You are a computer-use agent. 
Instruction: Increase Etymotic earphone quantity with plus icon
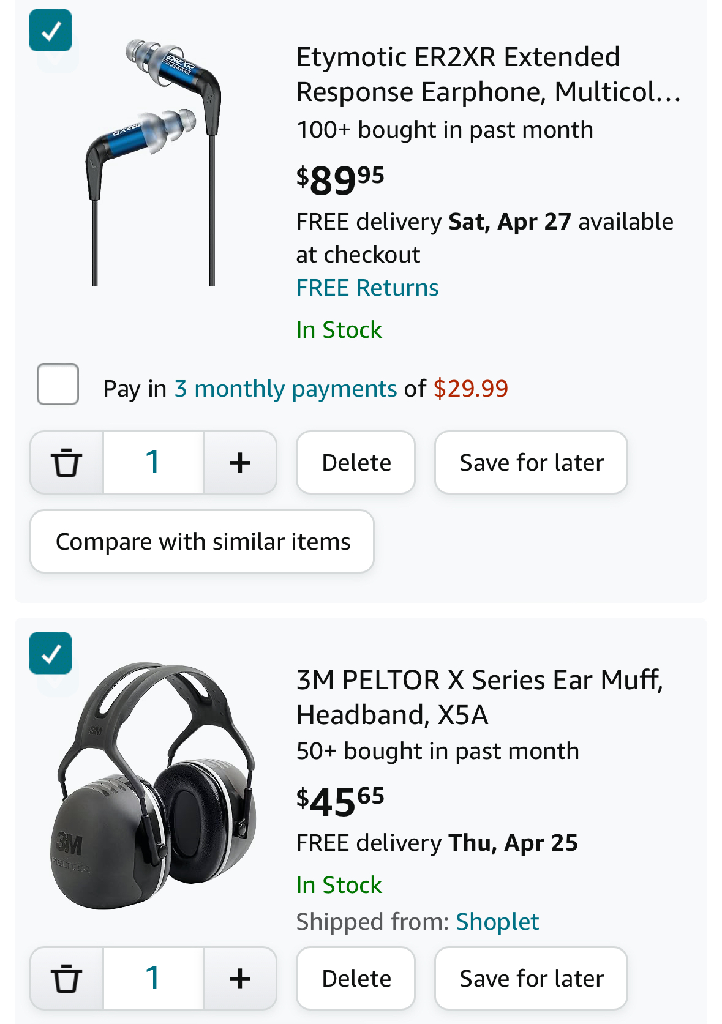240,462
